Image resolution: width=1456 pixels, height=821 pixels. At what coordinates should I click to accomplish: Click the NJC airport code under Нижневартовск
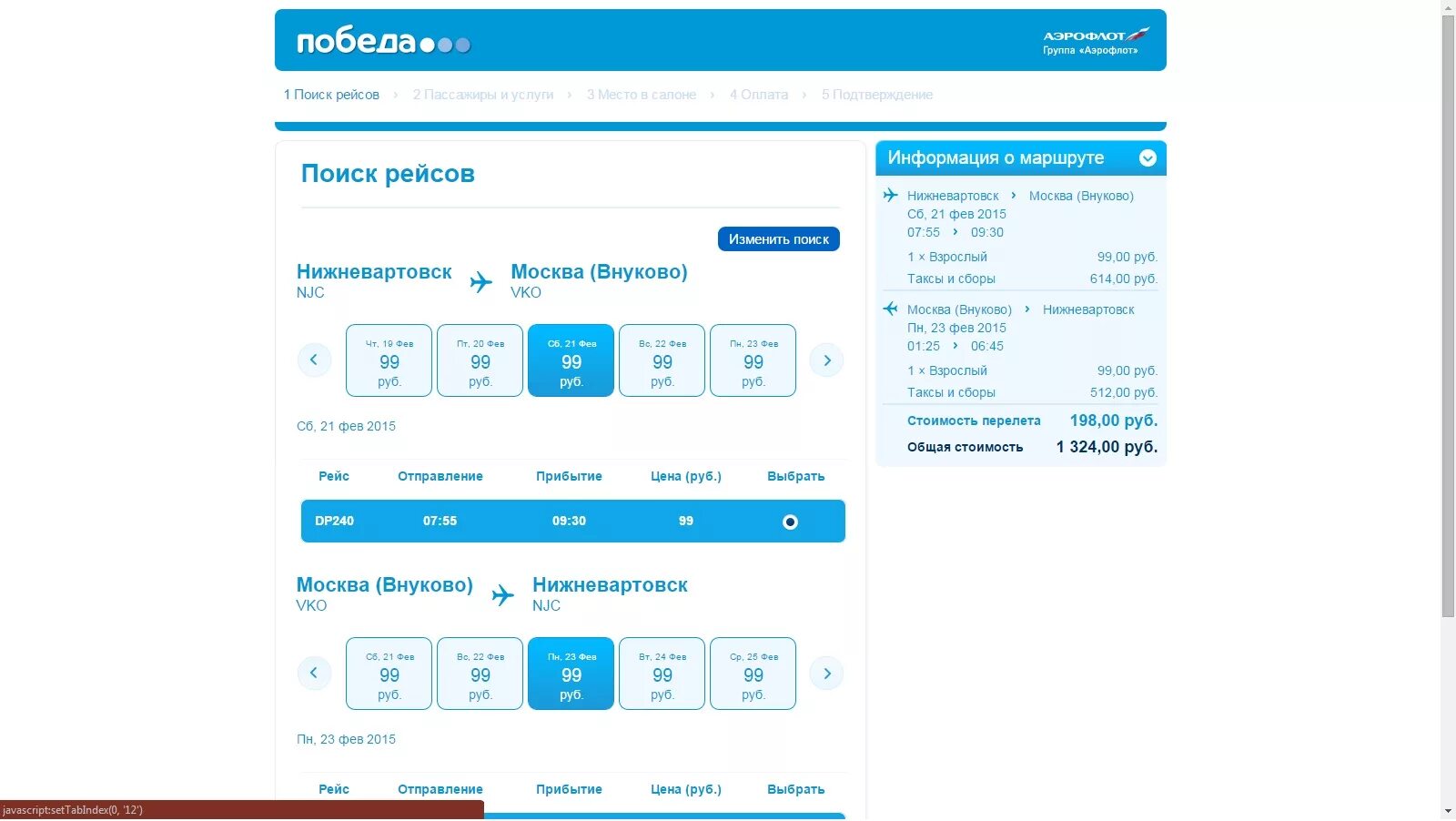pos(310,293)
